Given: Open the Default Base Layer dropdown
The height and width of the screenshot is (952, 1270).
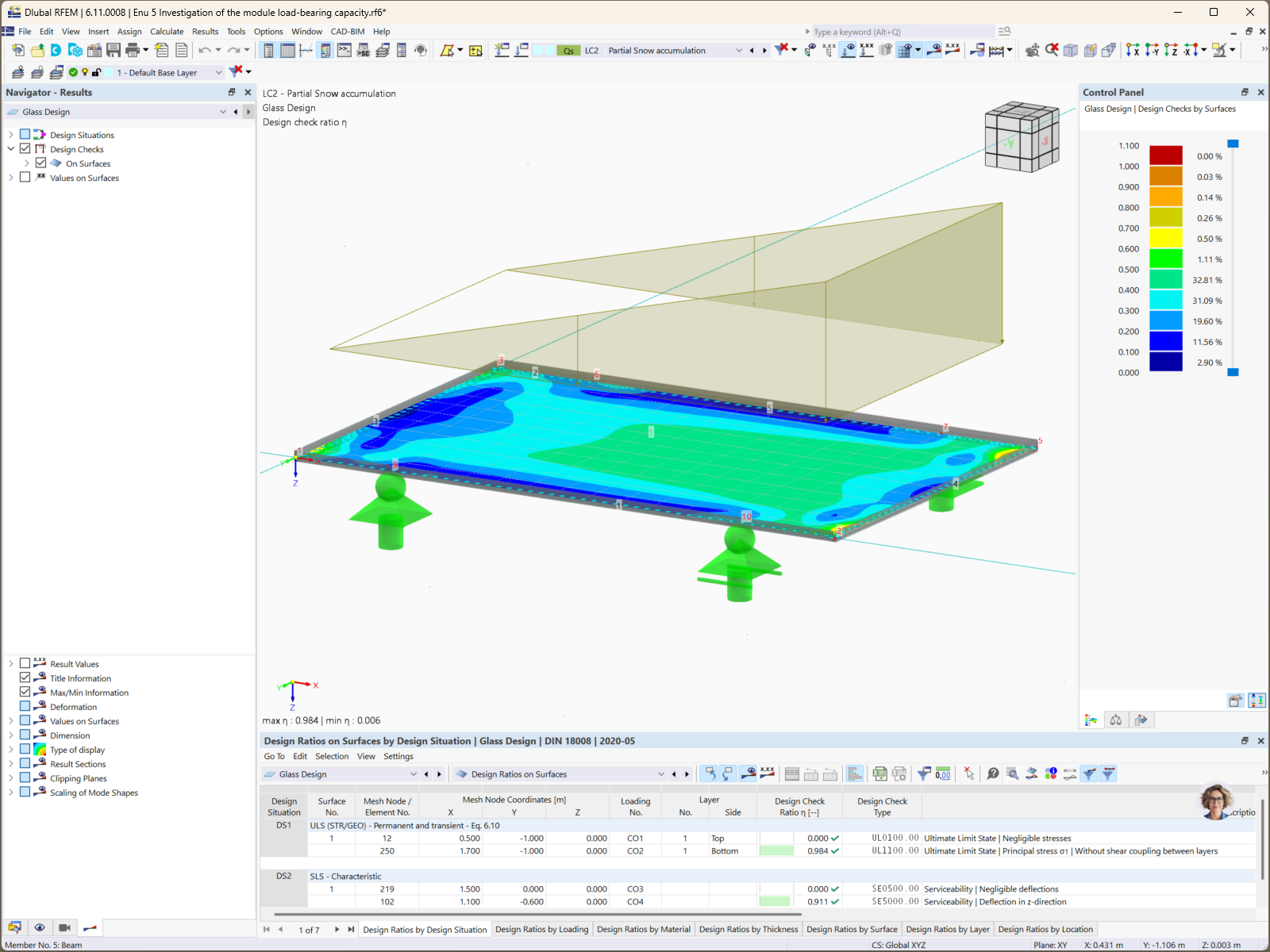Looking at the screenshot, I should (x=219, y=72).
